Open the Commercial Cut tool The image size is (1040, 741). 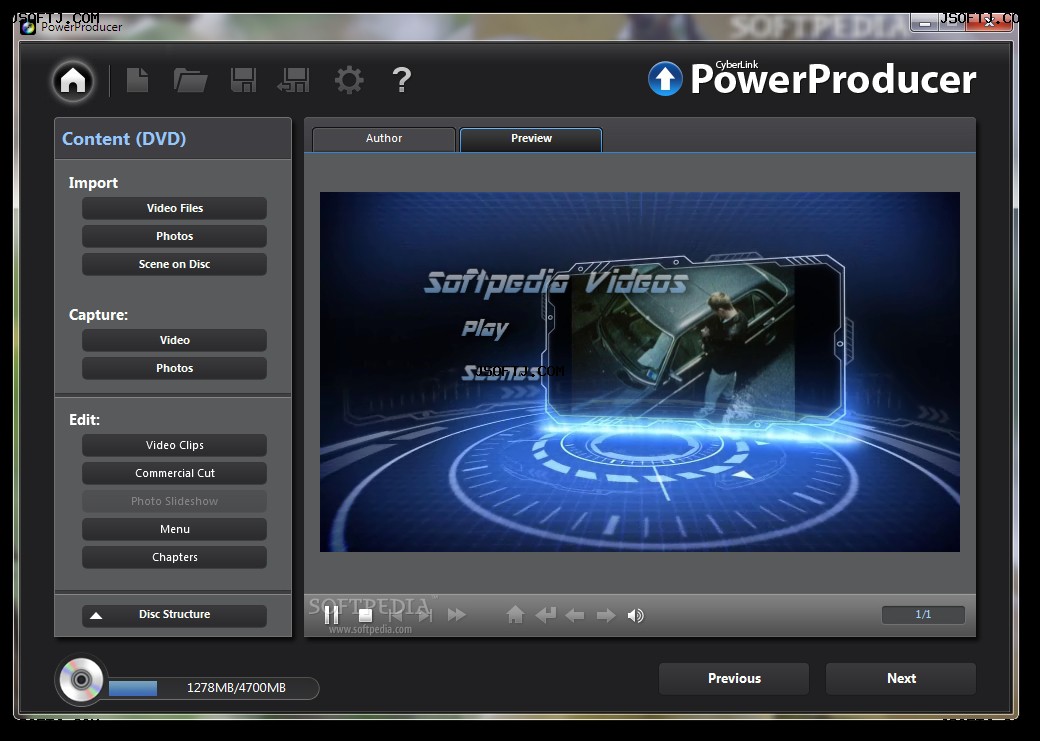click(174, 473)
